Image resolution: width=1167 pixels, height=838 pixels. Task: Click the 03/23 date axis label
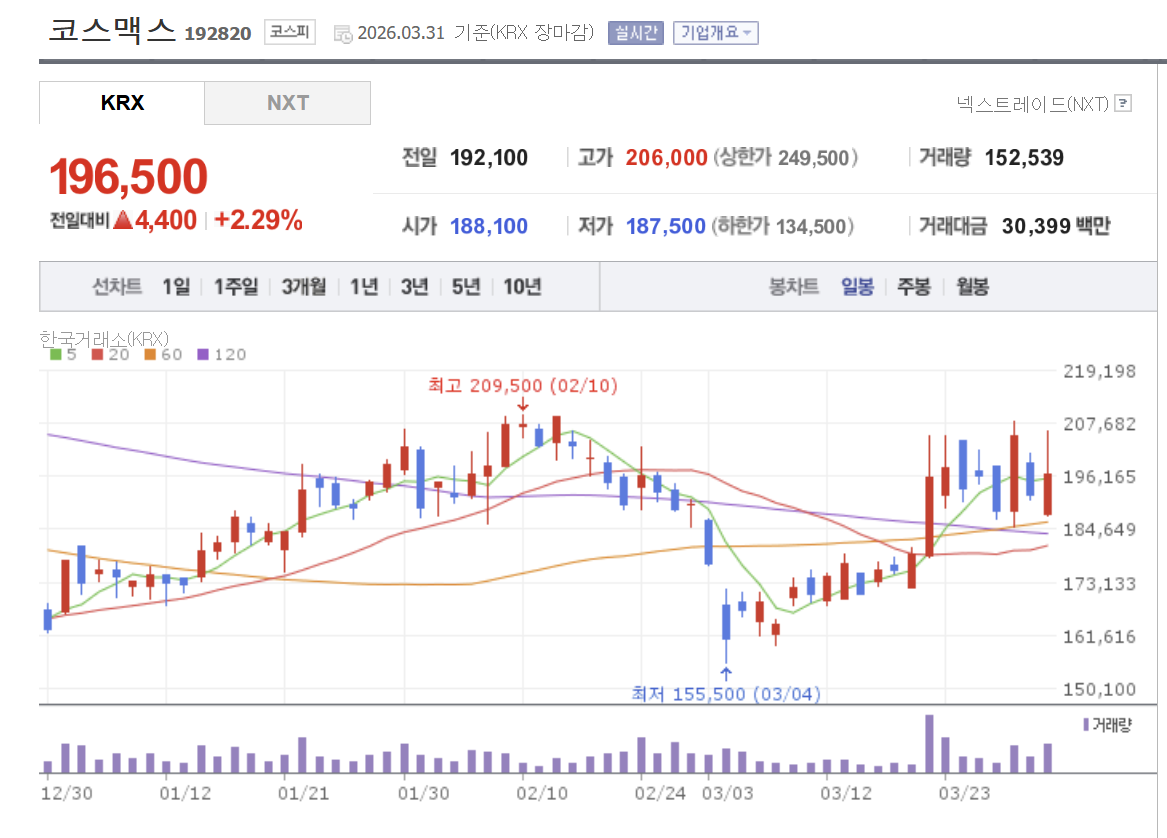965,793
